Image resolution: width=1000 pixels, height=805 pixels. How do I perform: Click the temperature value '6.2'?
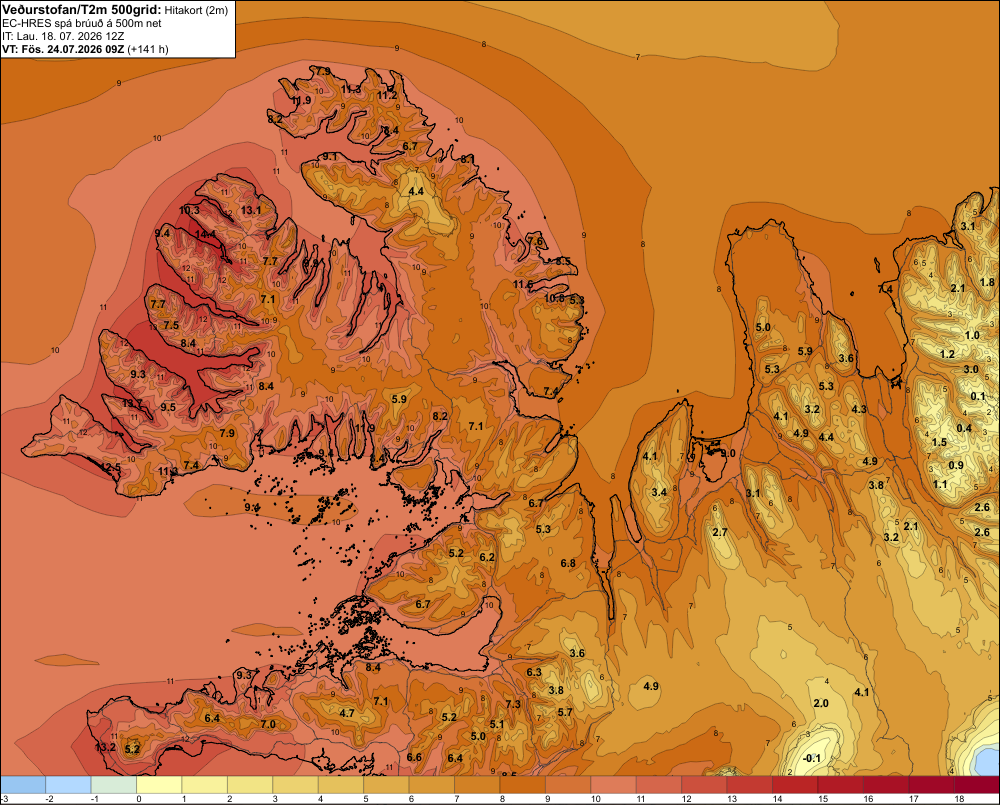(x=487, y=557)
